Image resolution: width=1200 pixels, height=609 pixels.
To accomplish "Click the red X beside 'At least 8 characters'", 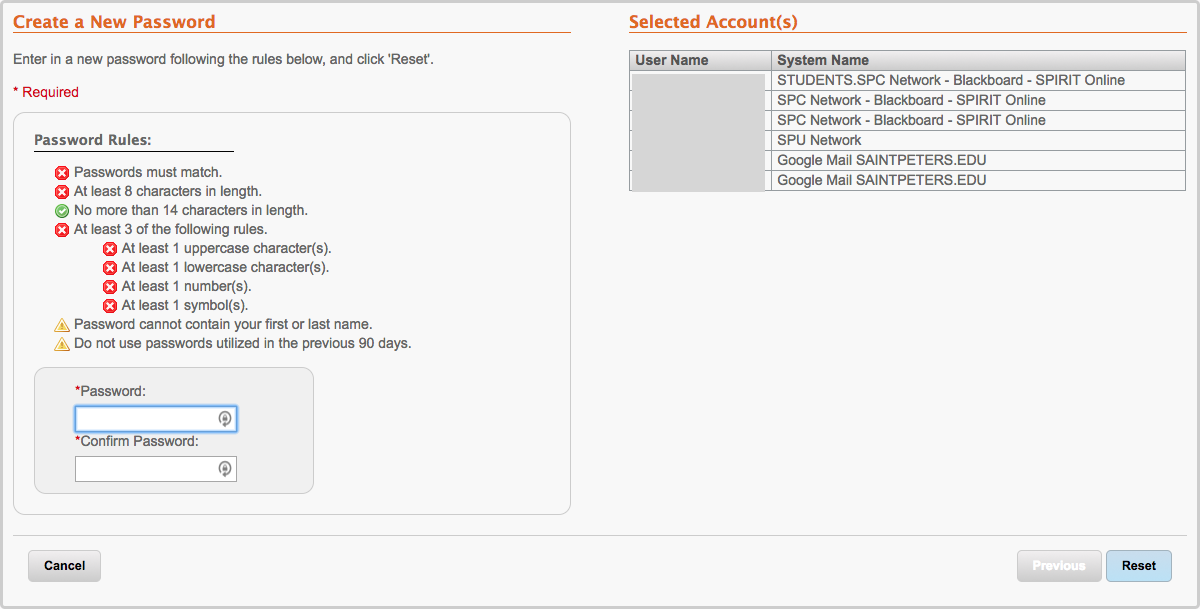I will [62, 192].
